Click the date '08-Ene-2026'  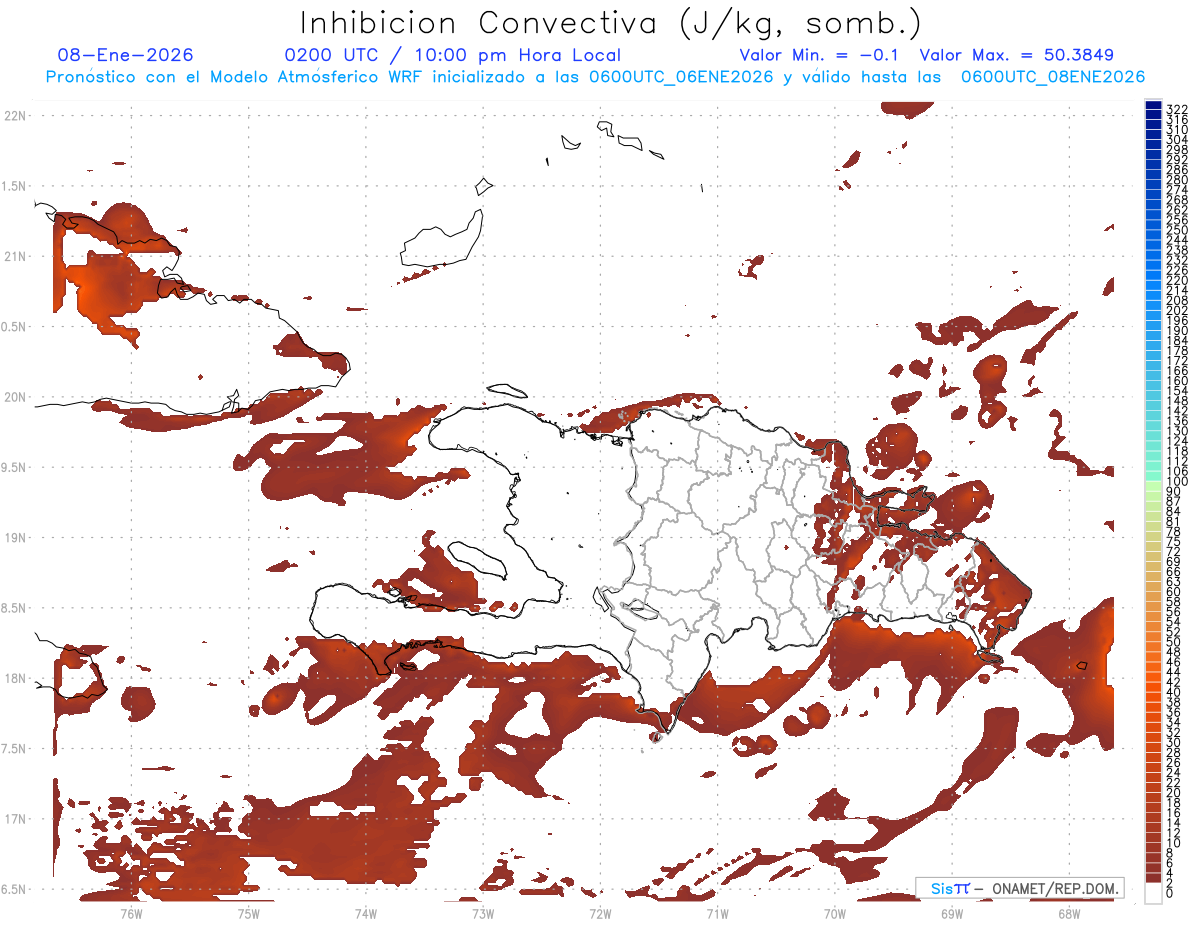[x=126, y=55]
